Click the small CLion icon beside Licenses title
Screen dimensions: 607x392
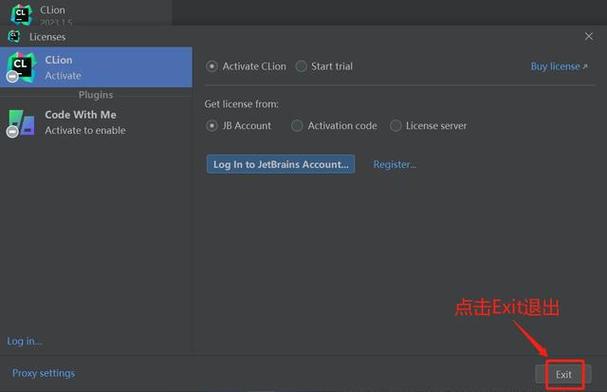[x=14, y=36]
